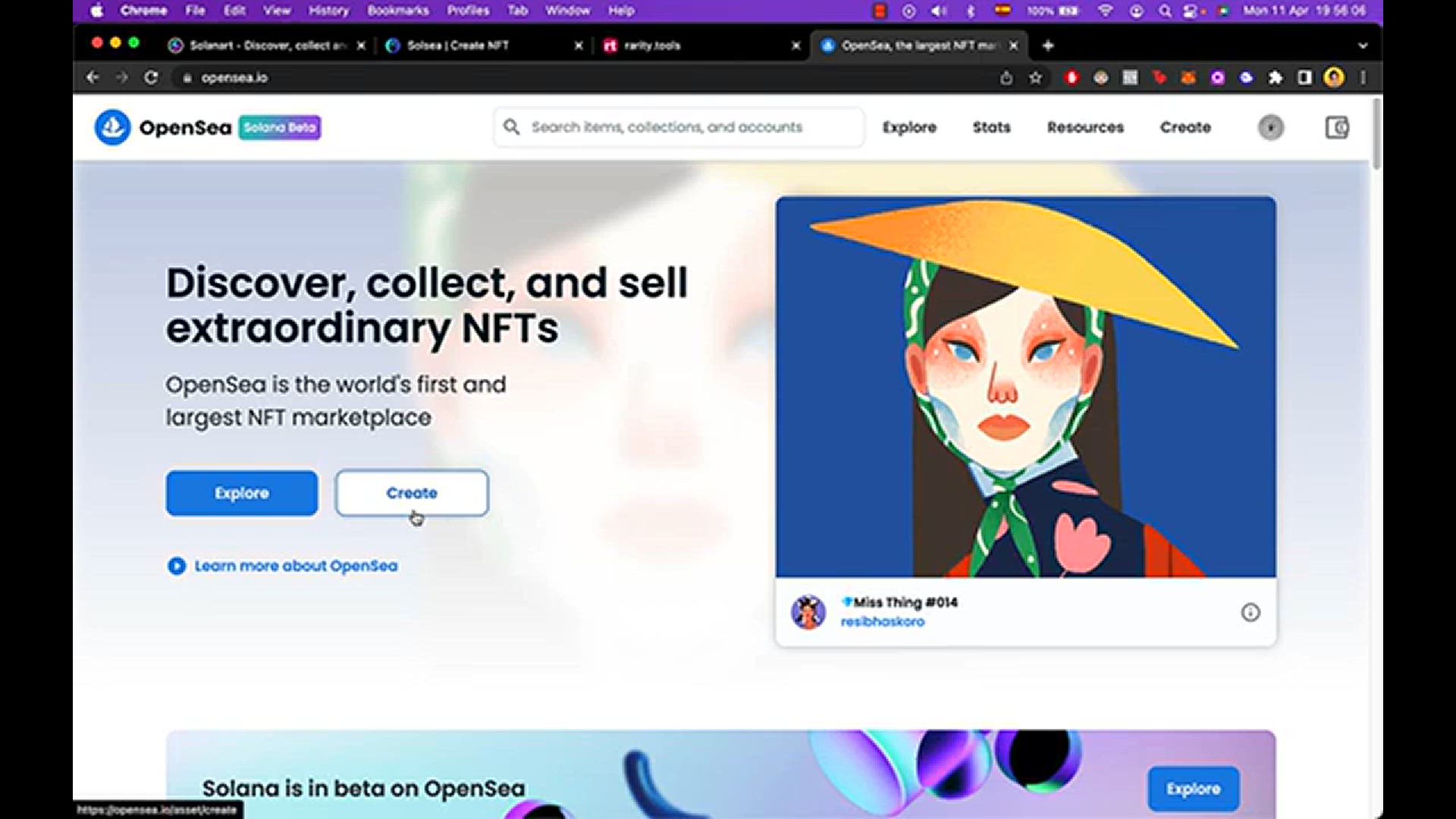Click the padlock site info icon

[x=187, y=77]
